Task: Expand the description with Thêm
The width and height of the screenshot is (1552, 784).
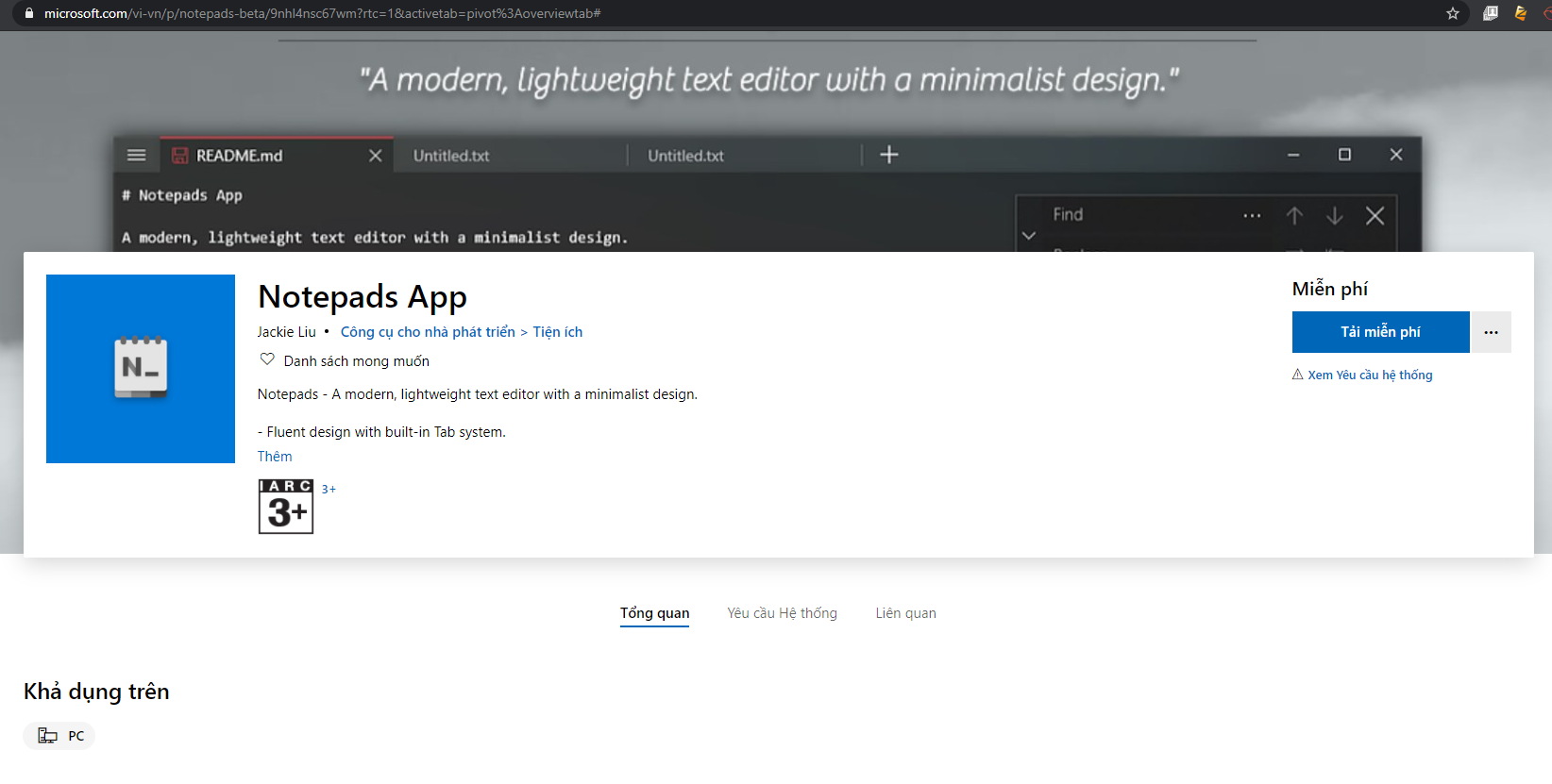Action: pos(275,457)
